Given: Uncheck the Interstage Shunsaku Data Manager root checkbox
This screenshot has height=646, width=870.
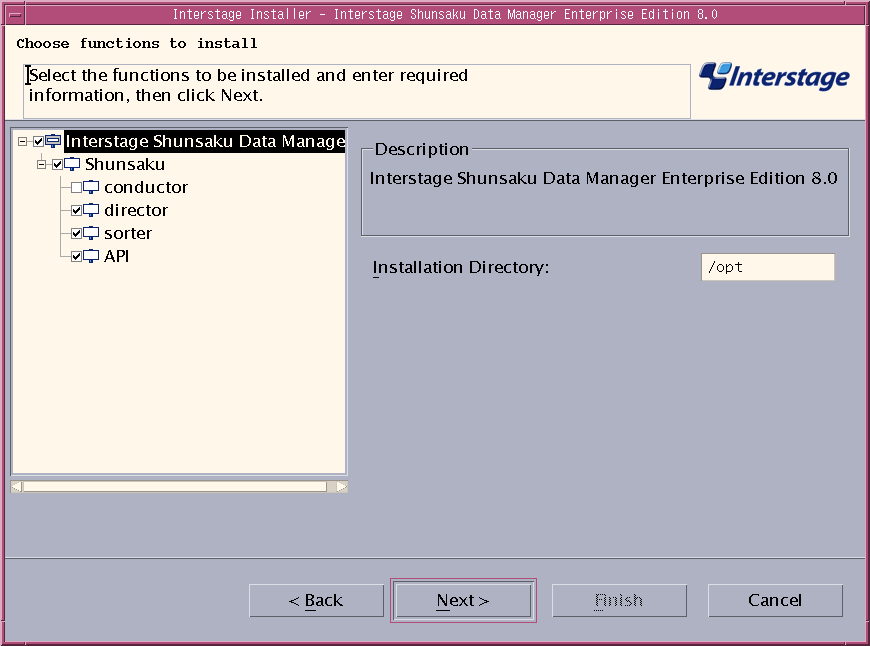Looking at the screenshot, I should (38, 142).
